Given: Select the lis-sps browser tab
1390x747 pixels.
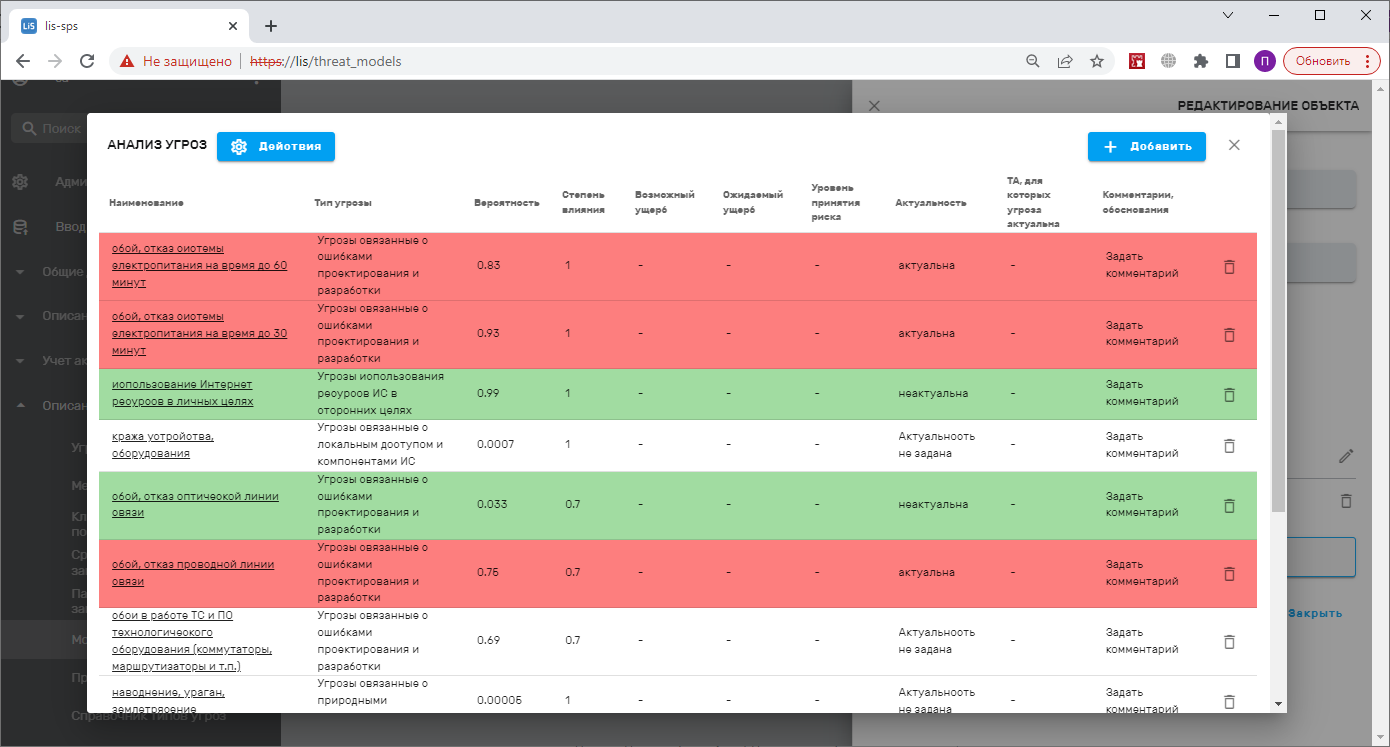Looking at the screenshot, I should pos(130,26).
